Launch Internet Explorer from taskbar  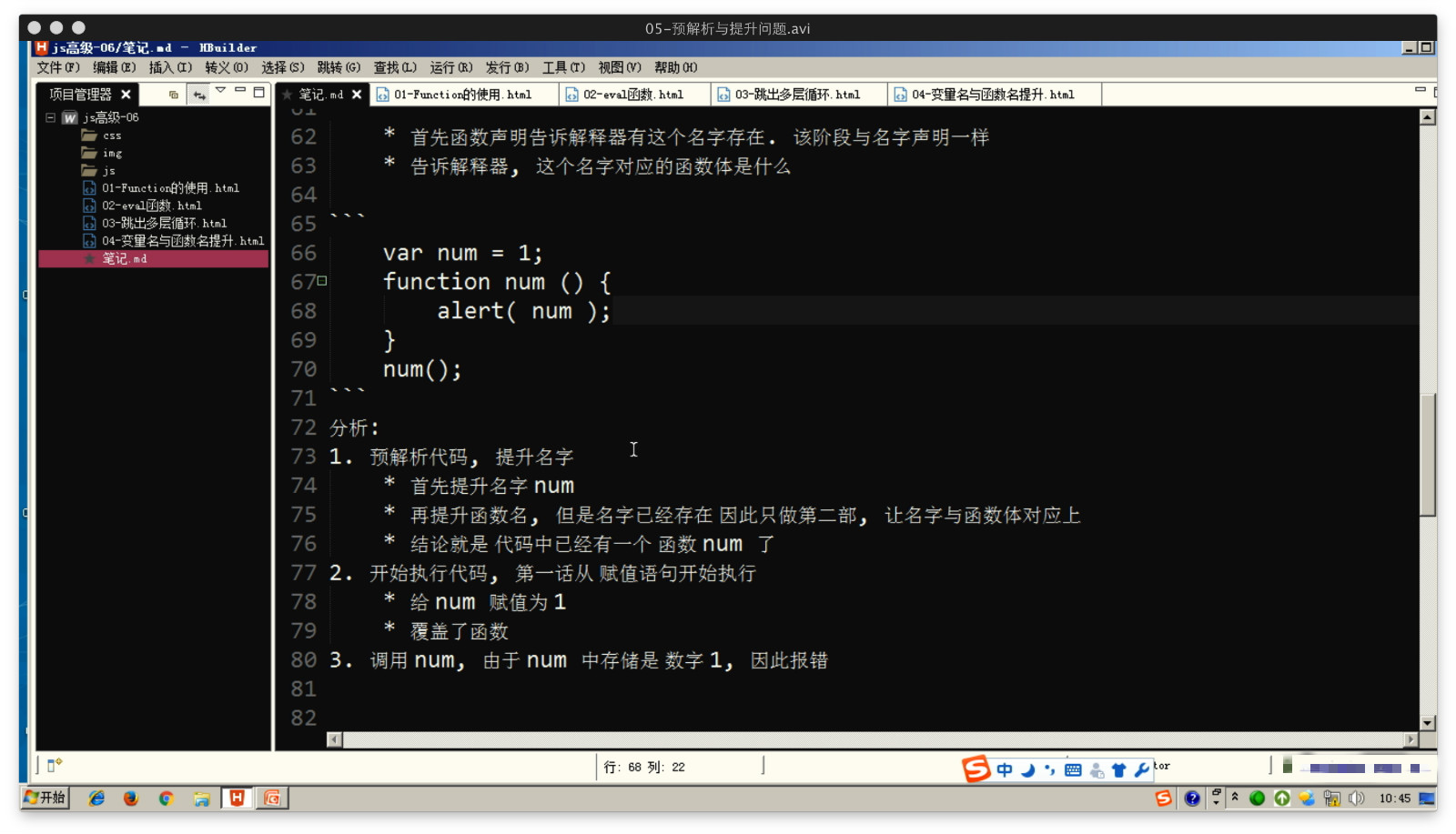pos(96,798)
